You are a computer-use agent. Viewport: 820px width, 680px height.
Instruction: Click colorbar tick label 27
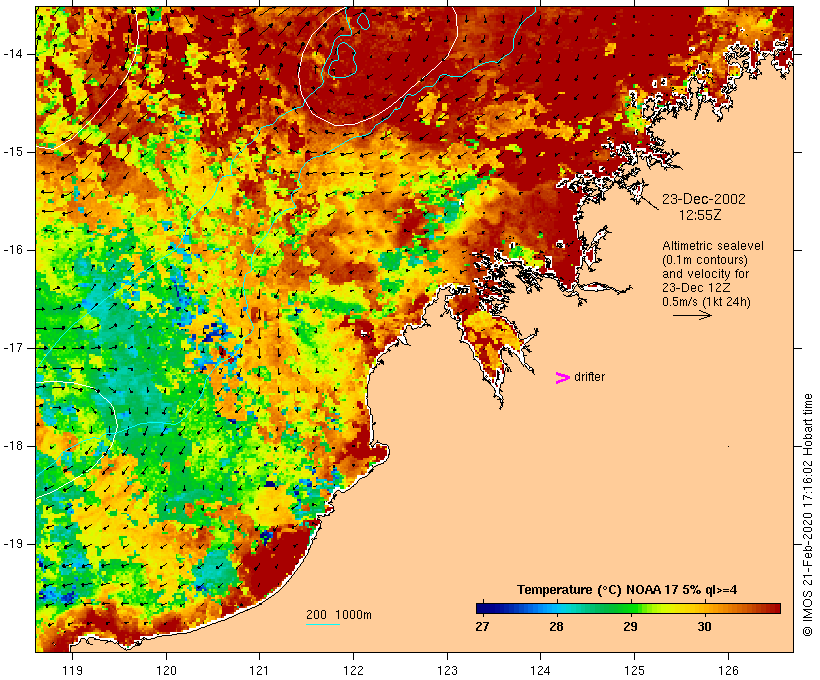tap(482, 626)
